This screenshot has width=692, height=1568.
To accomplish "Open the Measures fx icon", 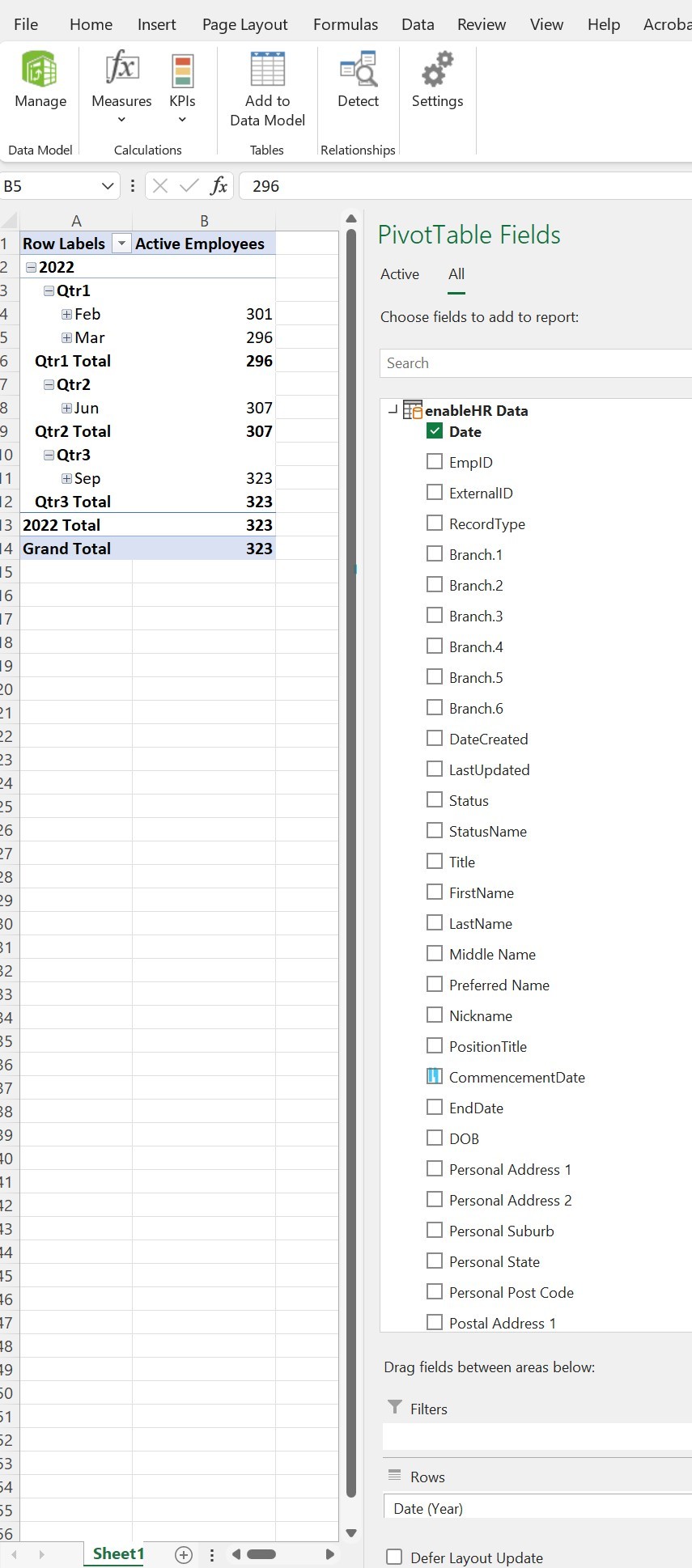I will (121, 68).
